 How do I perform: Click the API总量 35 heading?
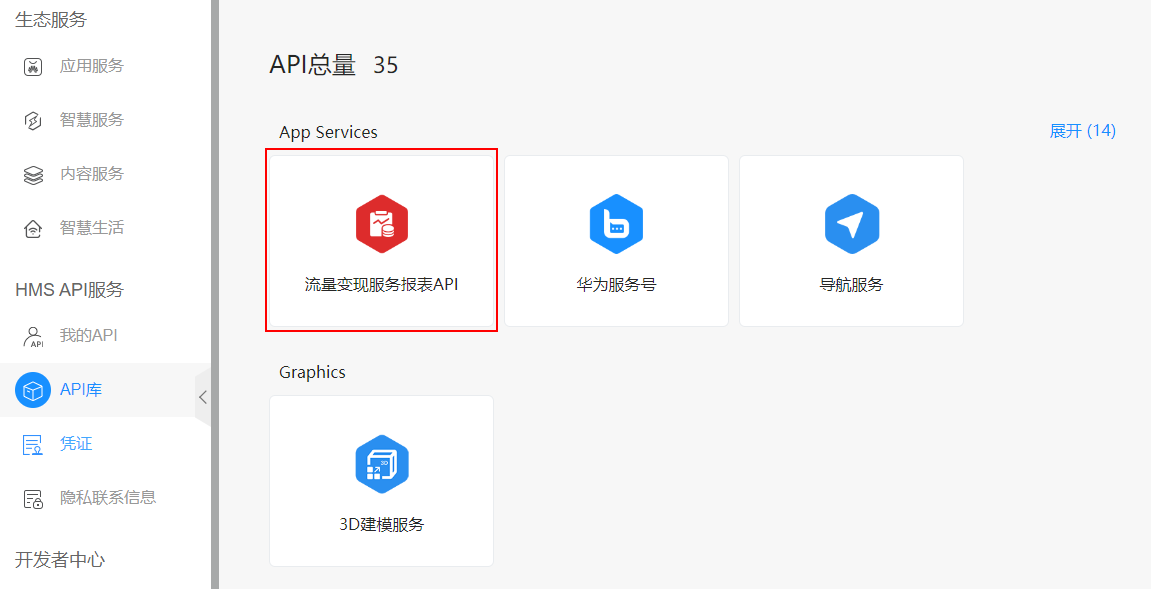[334, 65]
